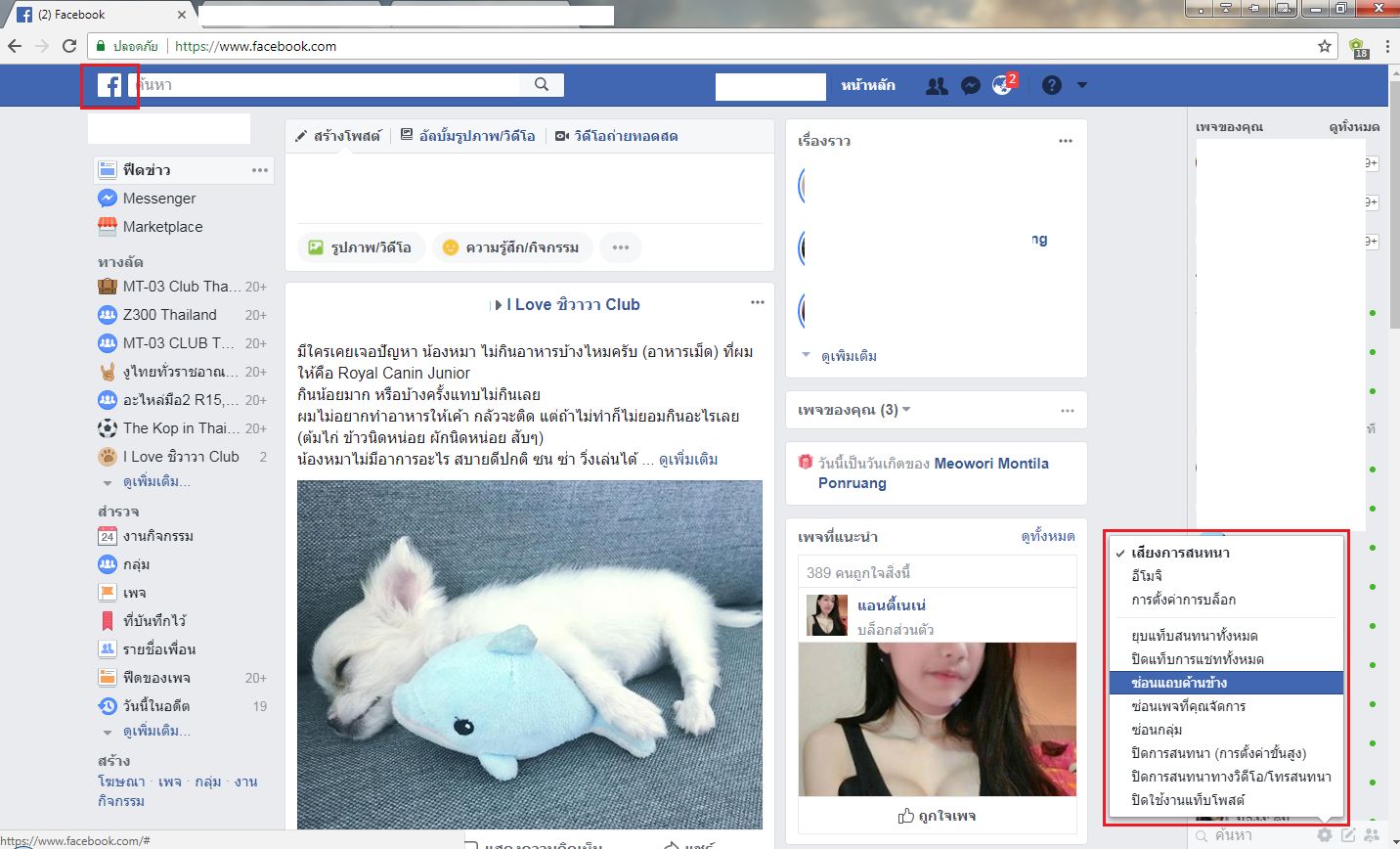Viewport: 1400px width, 849px height.
Task: Expand ดูเพิ่มเติม... under the Explore list
Action: [156, 732]
